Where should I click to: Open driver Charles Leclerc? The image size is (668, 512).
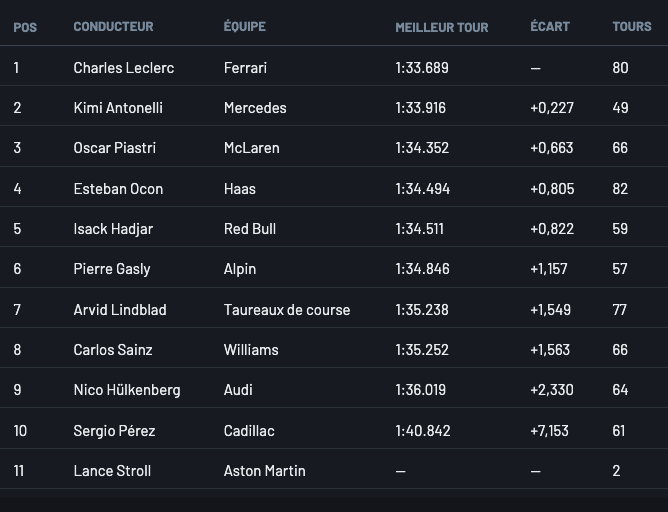pos(124,68)
